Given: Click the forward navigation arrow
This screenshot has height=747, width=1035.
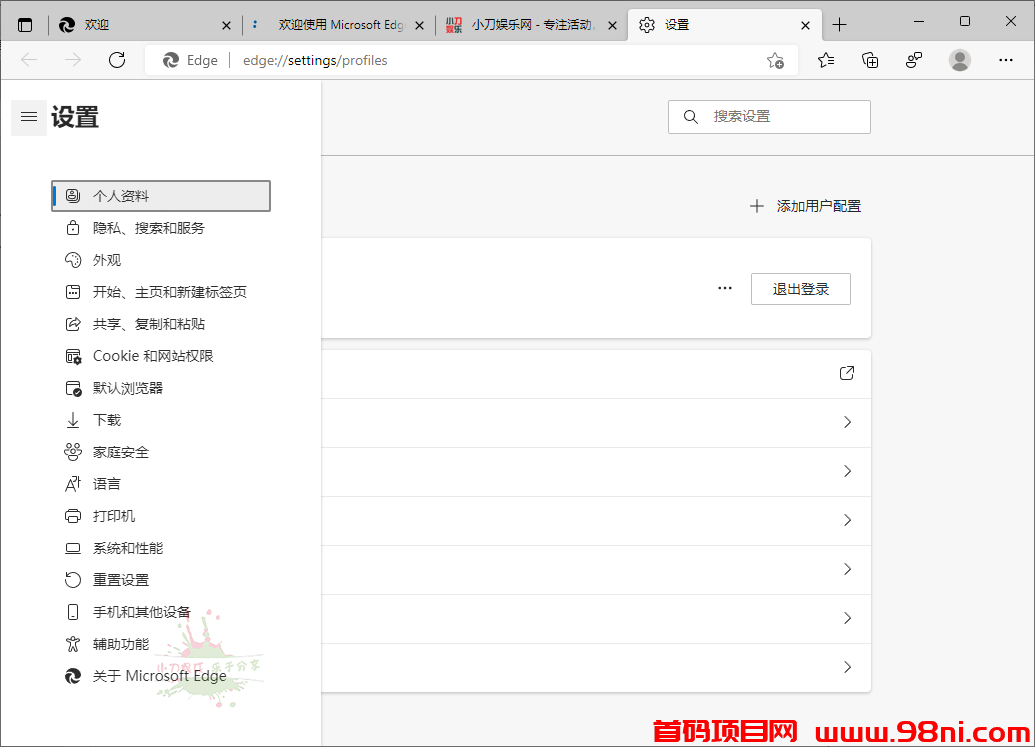Looking at the screenshot, I should (x=73, y=60).
